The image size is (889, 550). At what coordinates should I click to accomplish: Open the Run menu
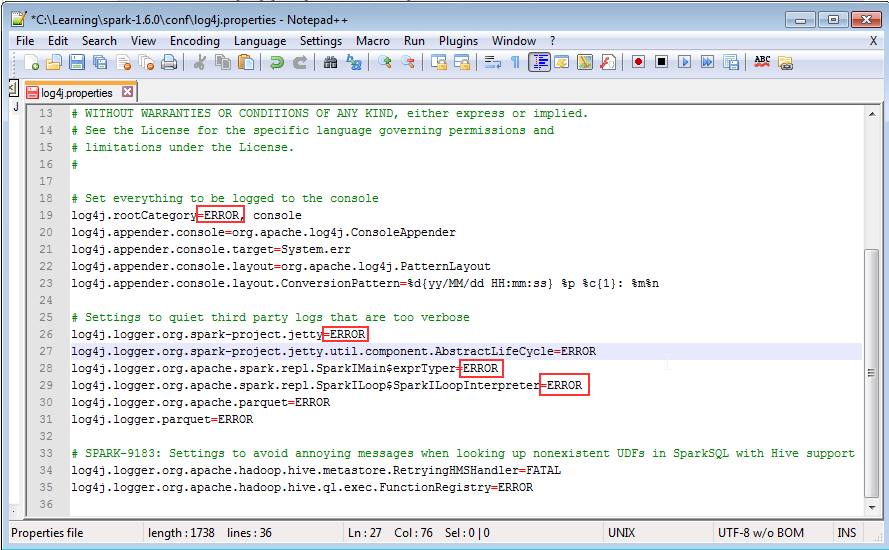(414, 41)
